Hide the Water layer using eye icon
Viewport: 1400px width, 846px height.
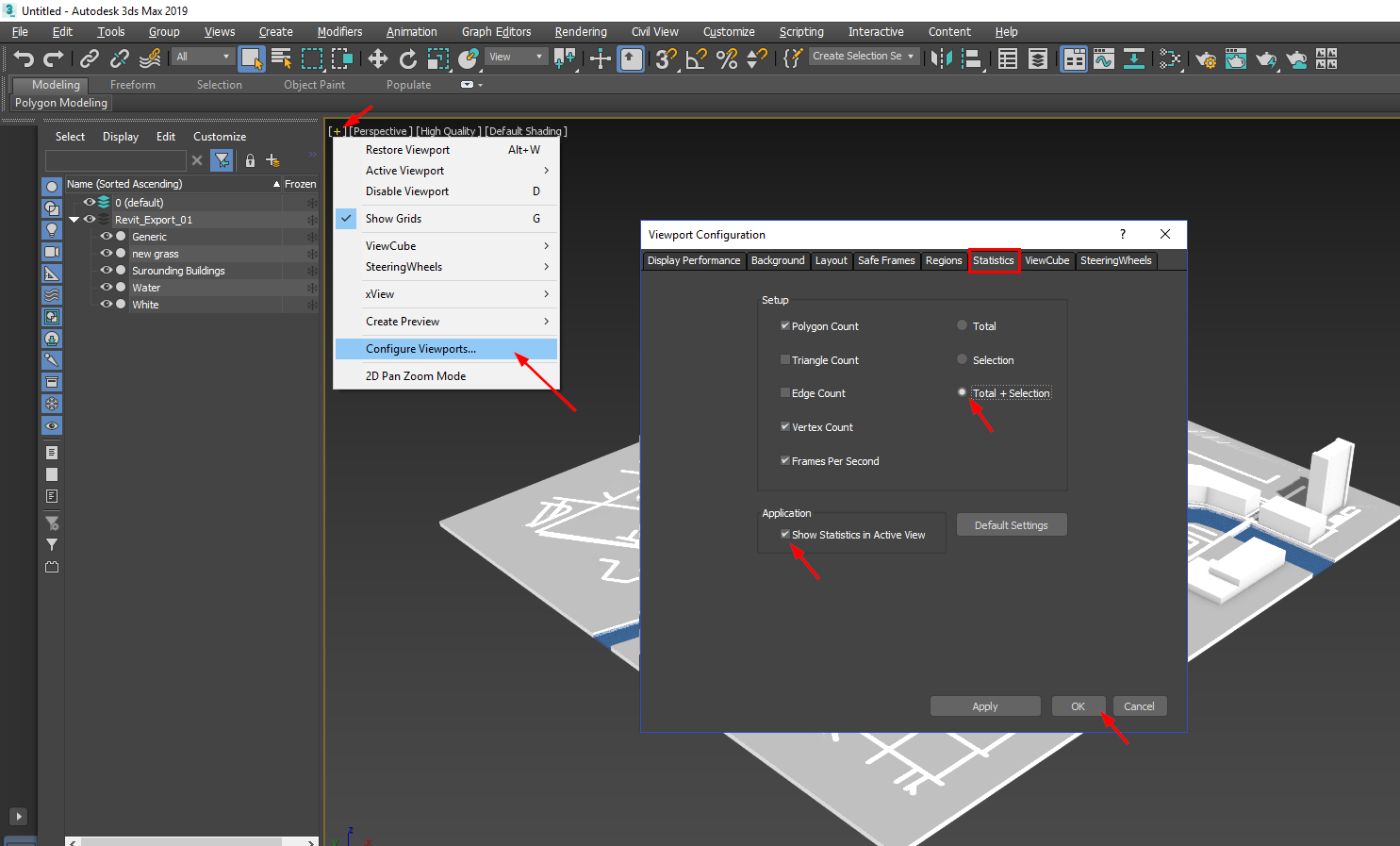[107, 287]
